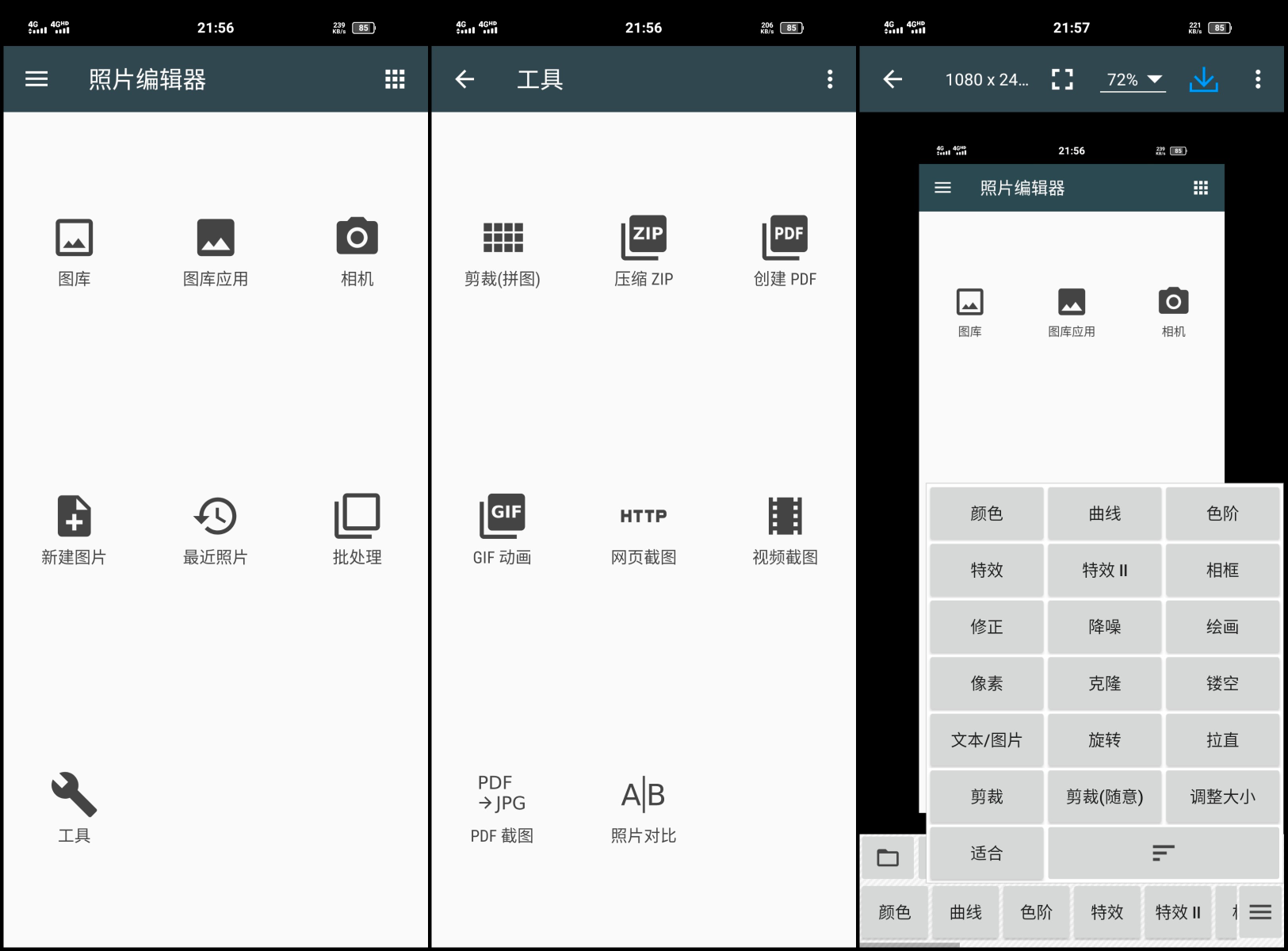The image size is (1288, 951).
Task: Expand the 72% zoom dropdown
Action: click(x=1133, y=79)
